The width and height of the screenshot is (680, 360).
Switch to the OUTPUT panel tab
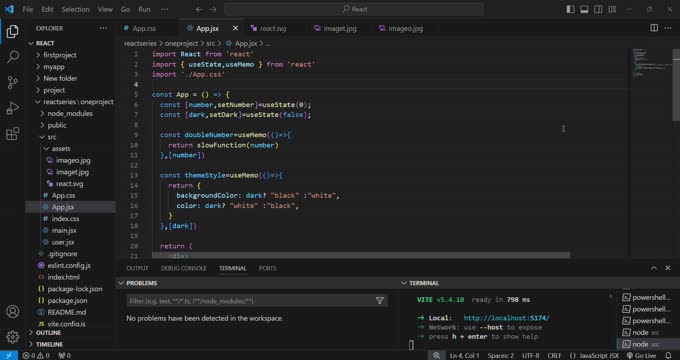(137, 268)
